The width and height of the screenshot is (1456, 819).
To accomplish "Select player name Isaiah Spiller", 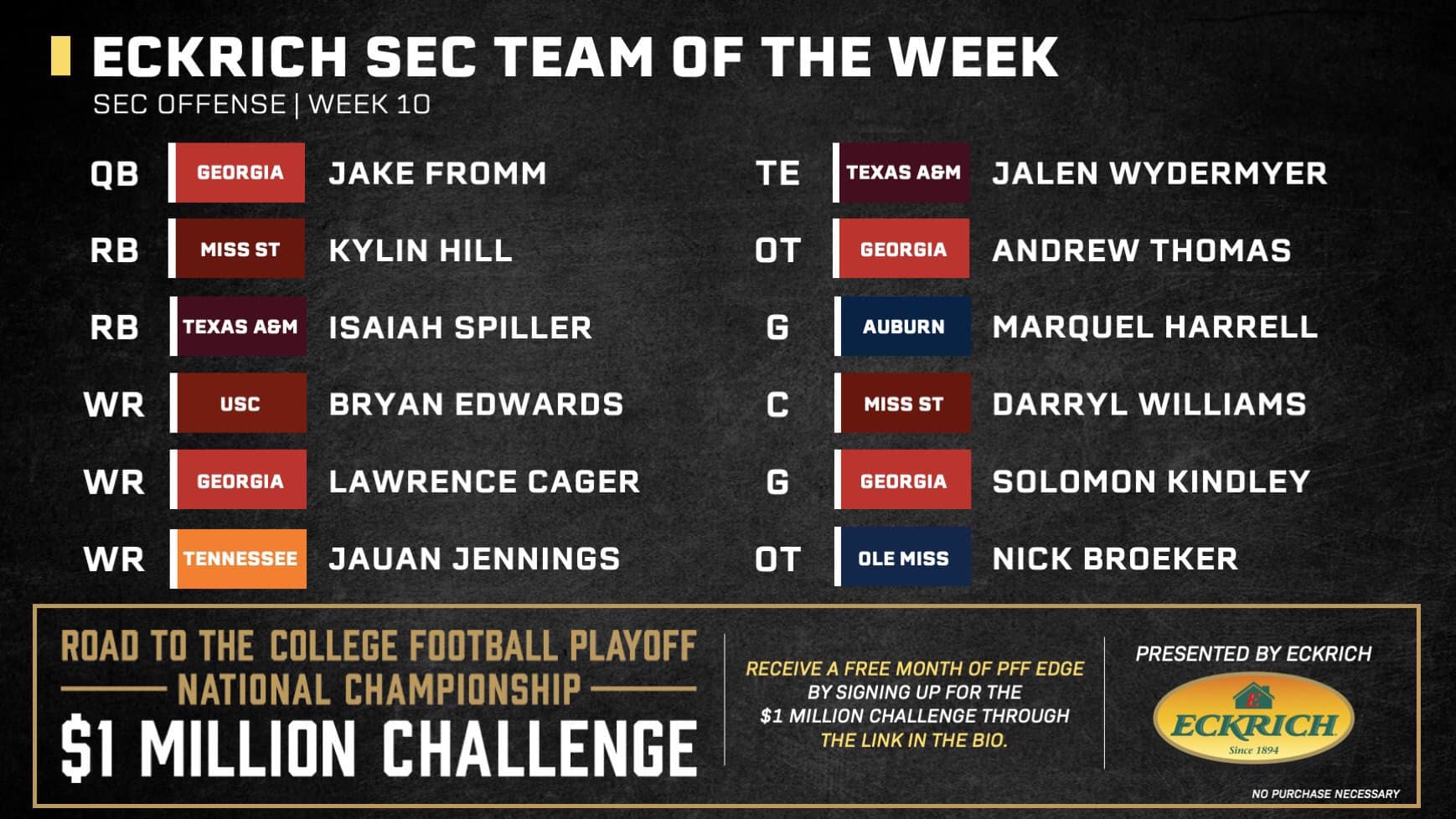I will tap(460, 327).
